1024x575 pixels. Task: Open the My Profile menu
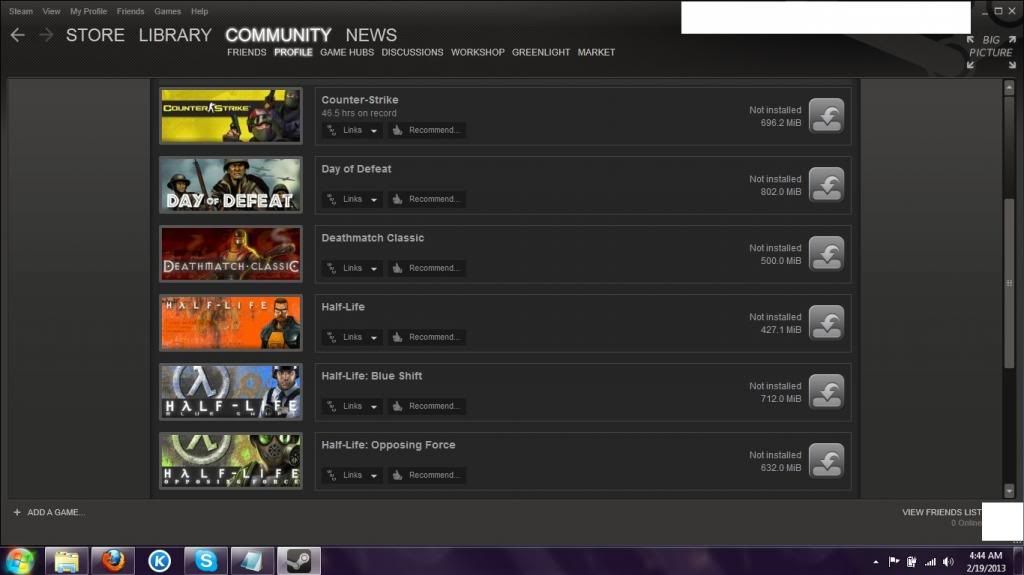pos(88,11)
